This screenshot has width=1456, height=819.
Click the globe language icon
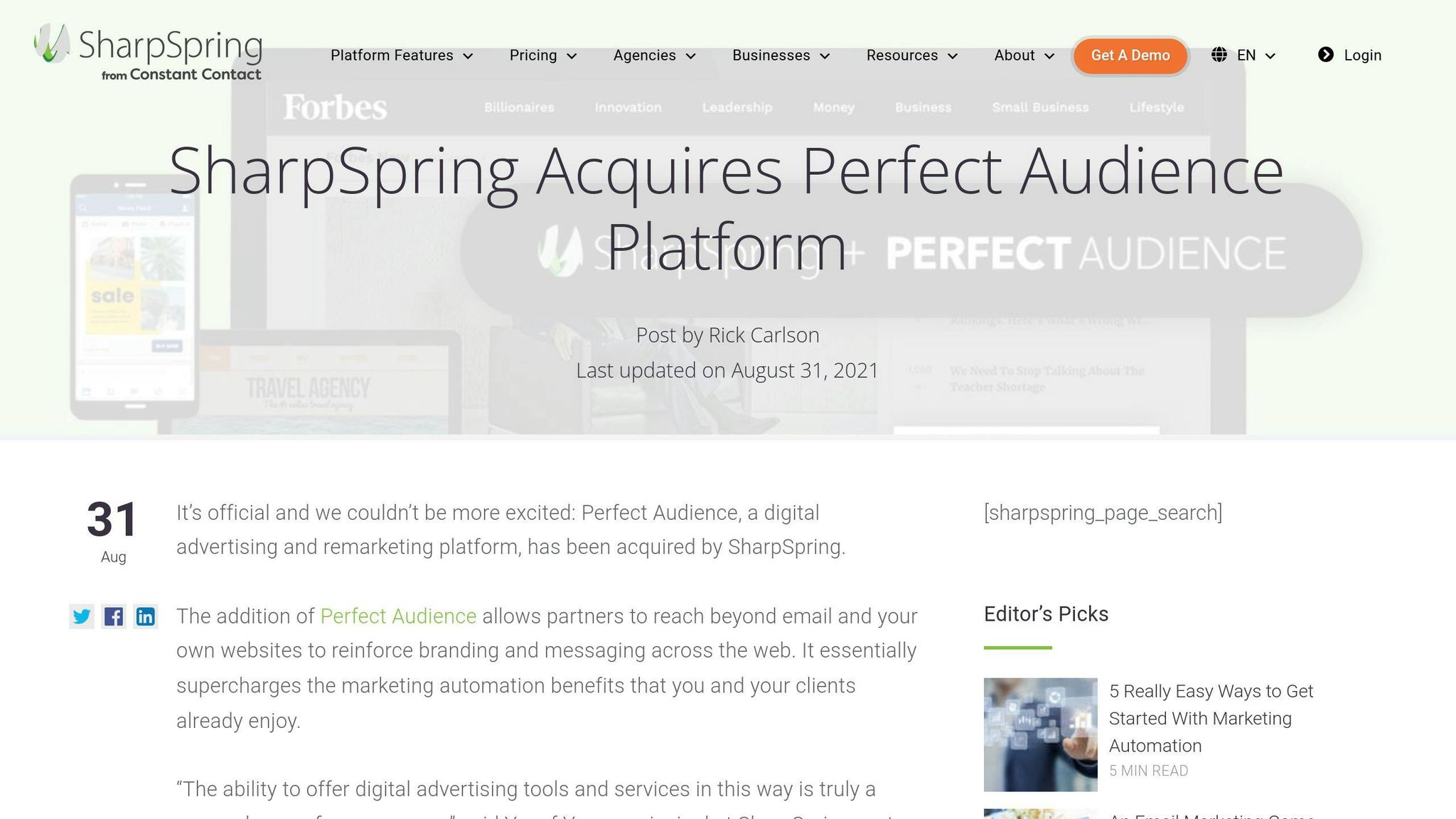point(1219,55)
